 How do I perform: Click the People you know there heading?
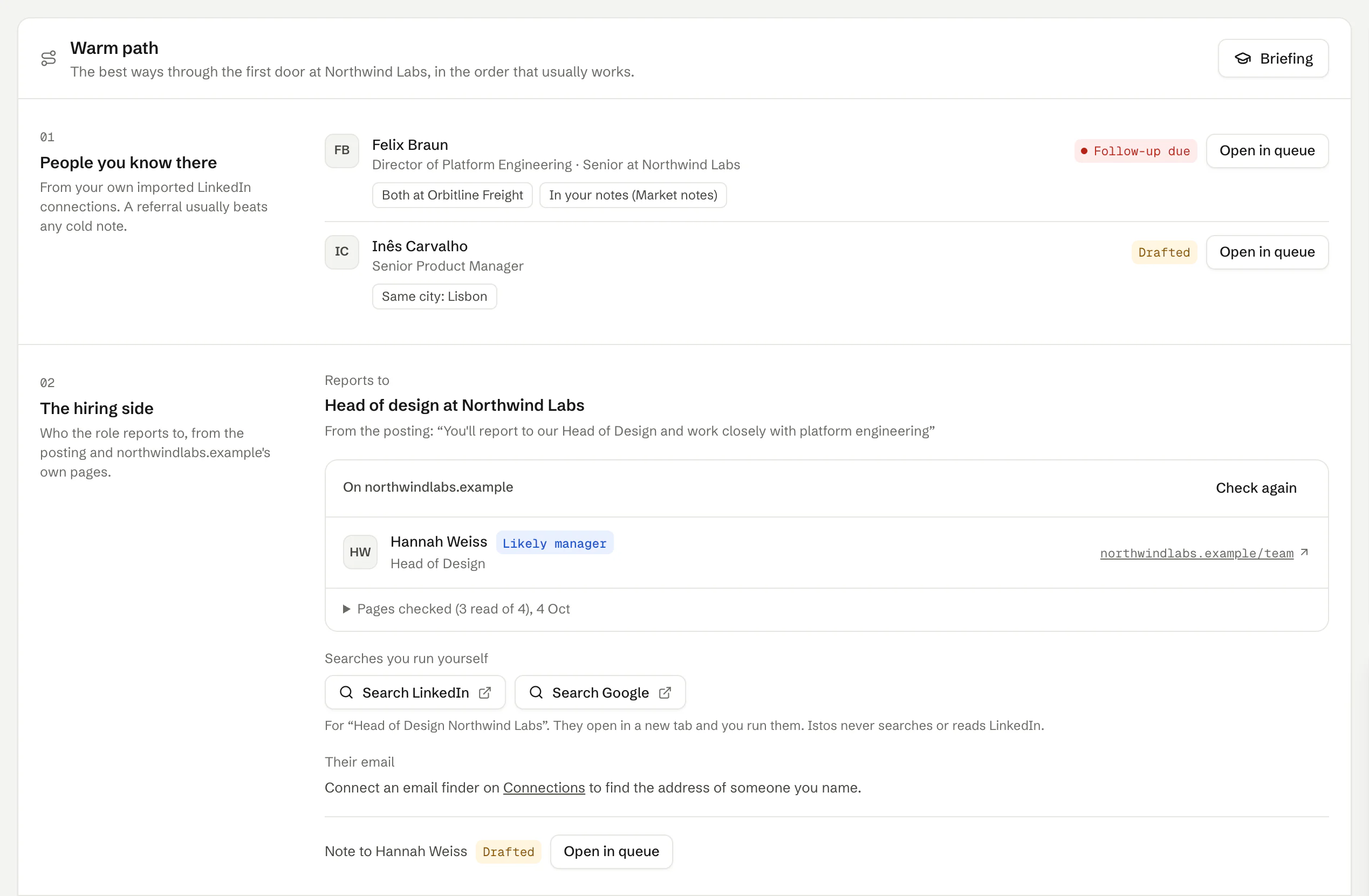[128, 163]
